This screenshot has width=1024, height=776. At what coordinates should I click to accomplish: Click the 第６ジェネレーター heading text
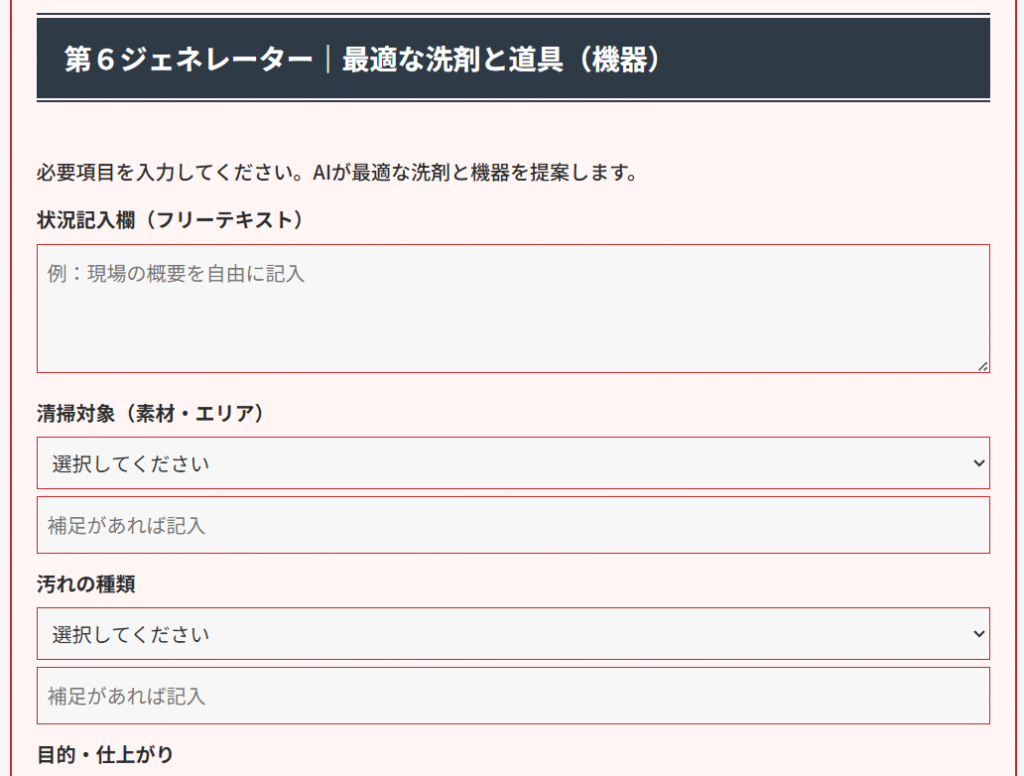tap(188, 60)
